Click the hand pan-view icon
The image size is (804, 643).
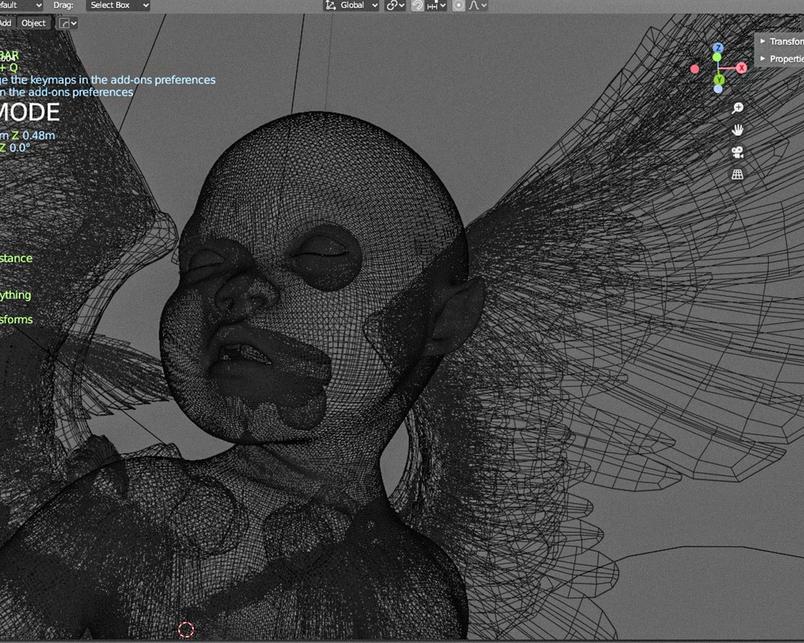click(737, 130)
